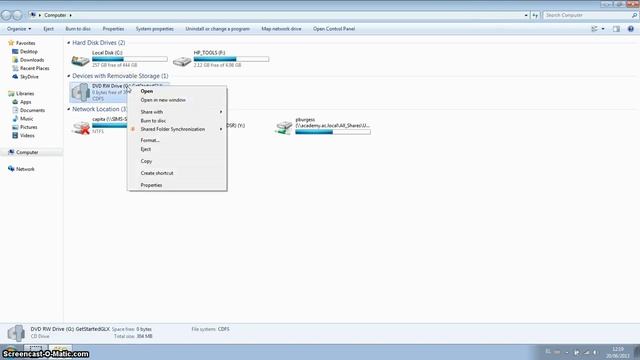Screen dimensions: 640x360
Task: Collapse the Hard Disk Drives group
Action: [x=69, y=42]
